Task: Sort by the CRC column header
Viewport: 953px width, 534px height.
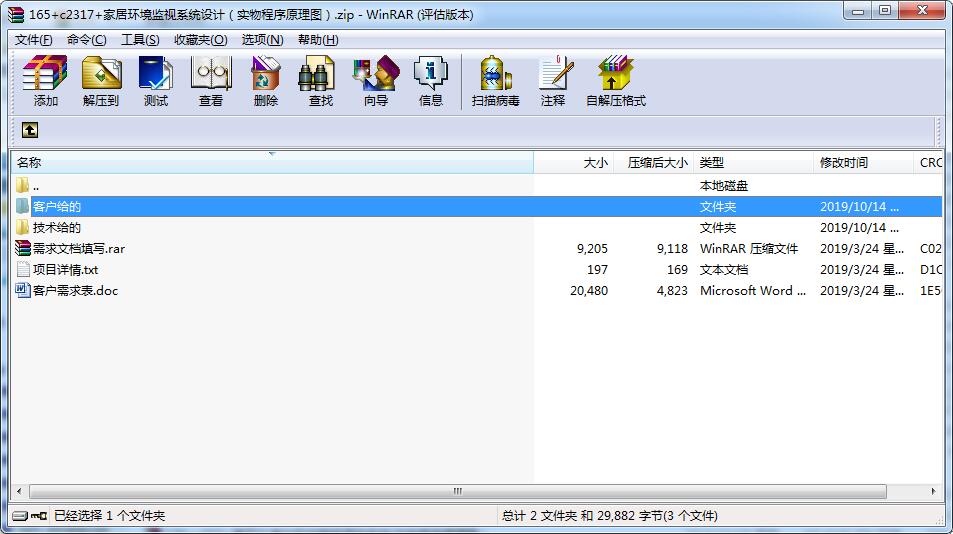Action: coord(928,163)
